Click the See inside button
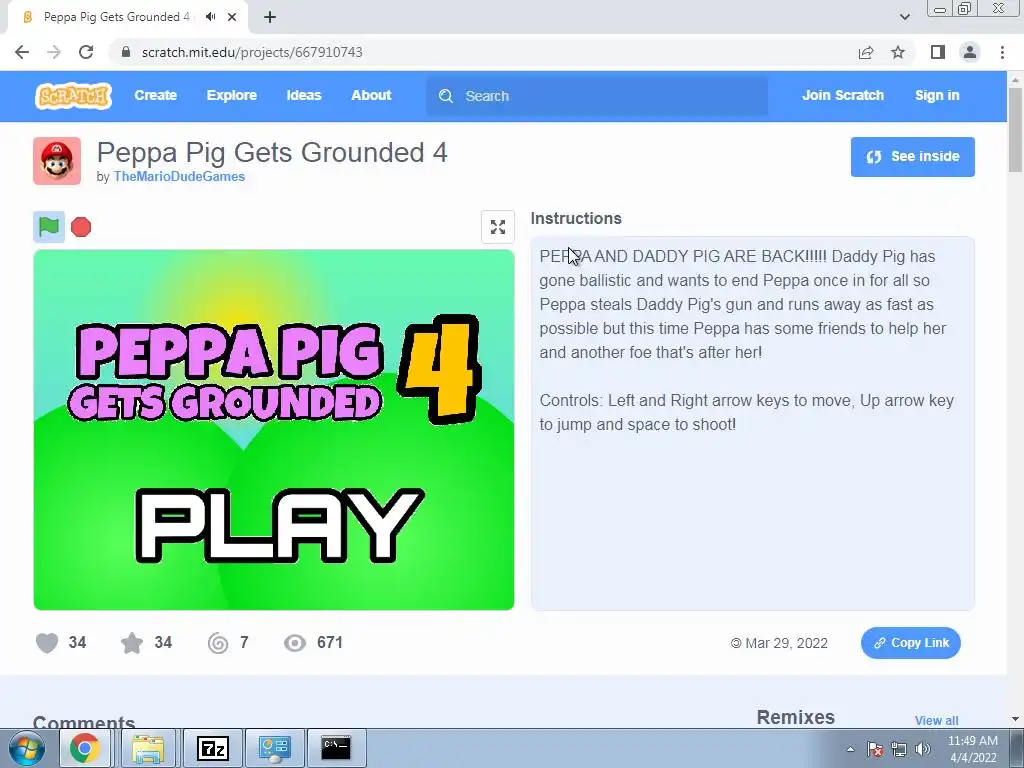Screen dimensions: 1024x768 point(912,157)
